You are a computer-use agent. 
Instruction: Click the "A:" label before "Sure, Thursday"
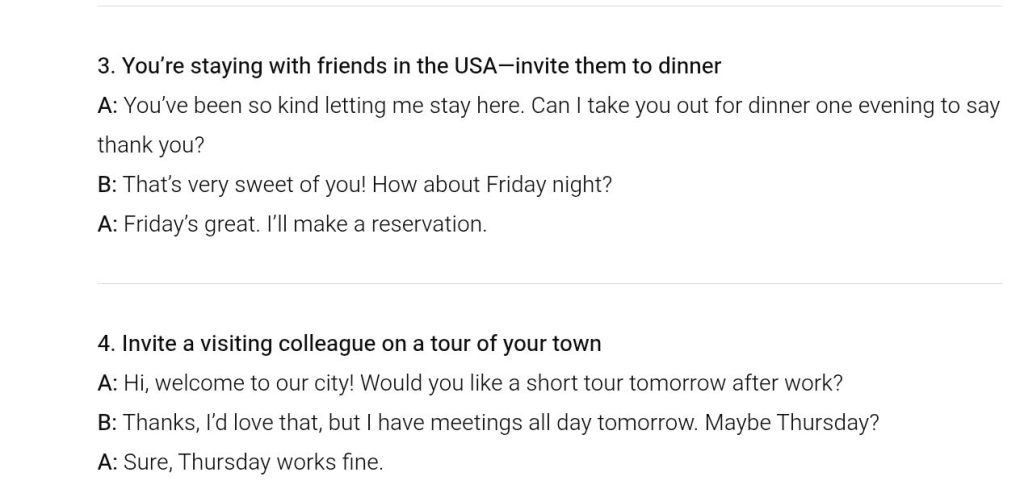coord(107,462)
